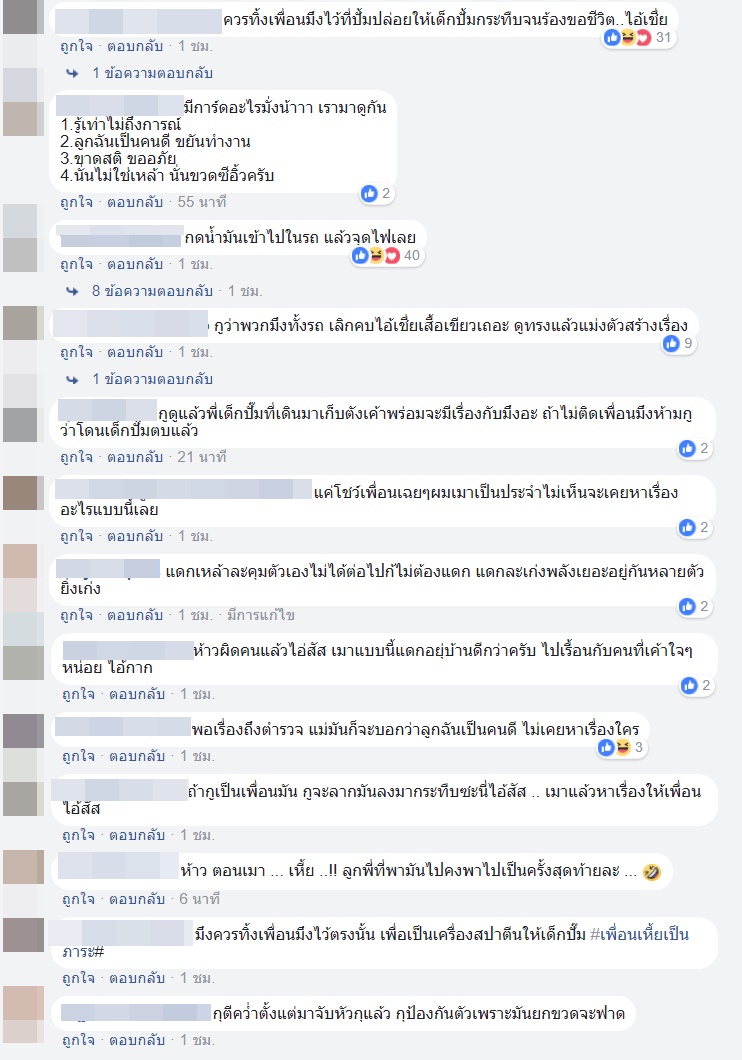Click like icon showing 9 reactions
This screenshot has height=1060, width=742.
click(x=671, y=343)
